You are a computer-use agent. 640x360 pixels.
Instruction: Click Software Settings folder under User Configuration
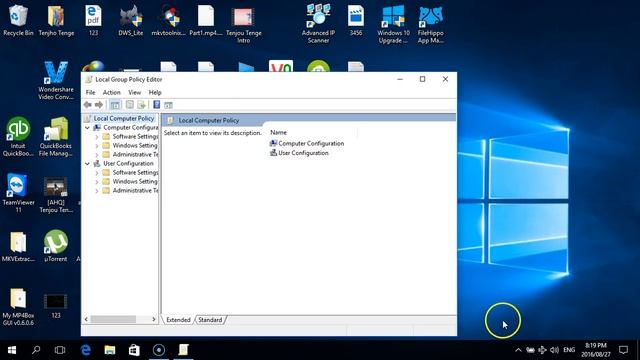coord(135,172)
